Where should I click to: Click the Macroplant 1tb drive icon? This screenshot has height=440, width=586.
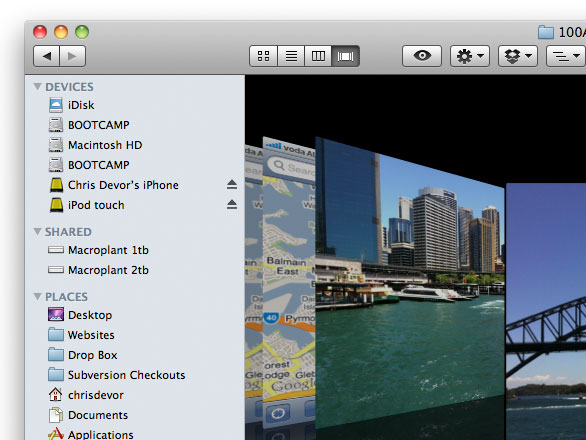point(56,250)
